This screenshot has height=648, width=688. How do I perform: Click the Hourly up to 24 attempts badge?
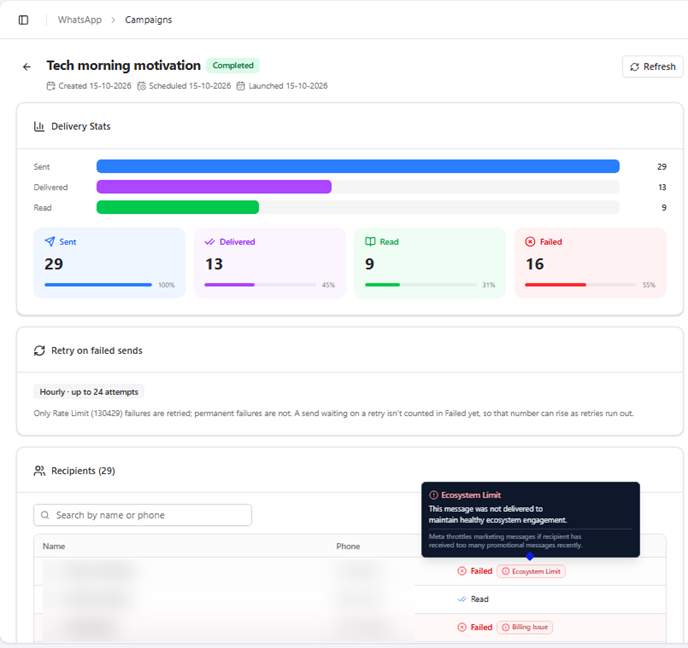click(x=89, y=392)
